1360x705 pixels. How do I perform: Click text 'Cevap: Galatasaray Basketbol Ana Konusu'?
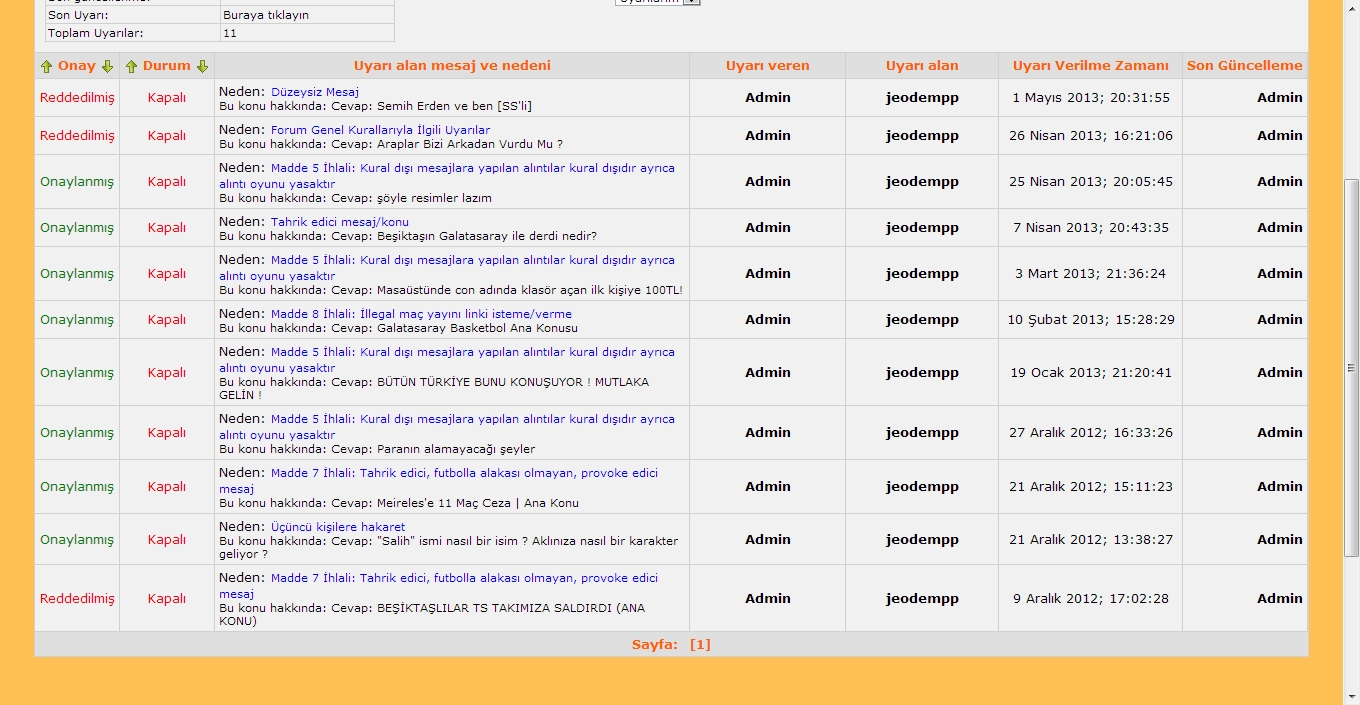(x=455, y=328)
